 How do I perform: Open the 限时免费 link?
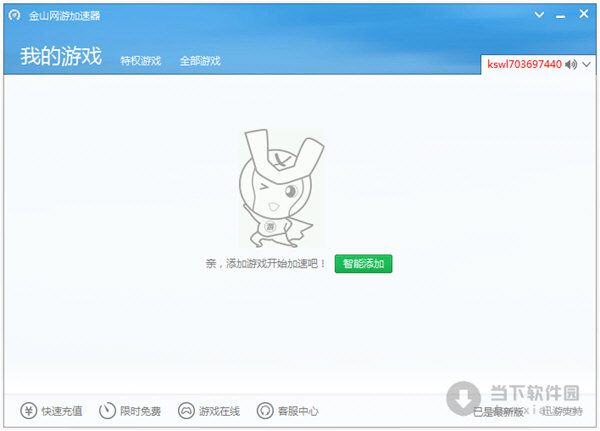pos(140,411)
